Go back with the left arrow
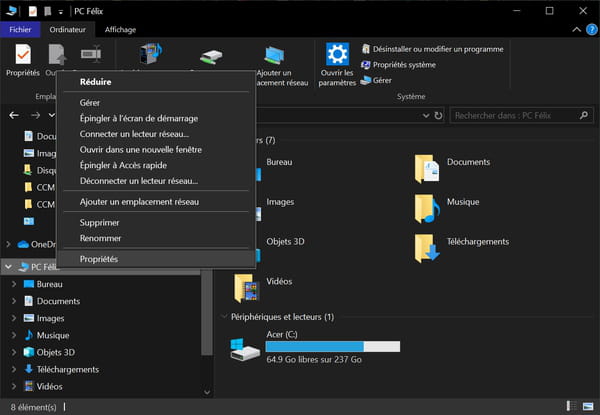 14,115
